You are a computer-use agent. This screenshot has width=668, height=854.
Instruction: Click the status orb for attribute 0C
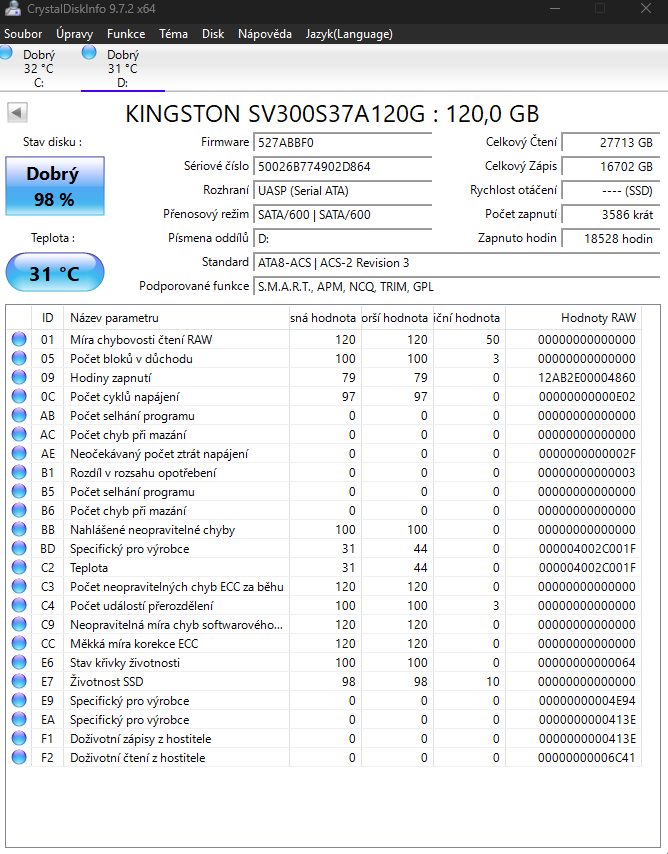(x=19, y=396)
